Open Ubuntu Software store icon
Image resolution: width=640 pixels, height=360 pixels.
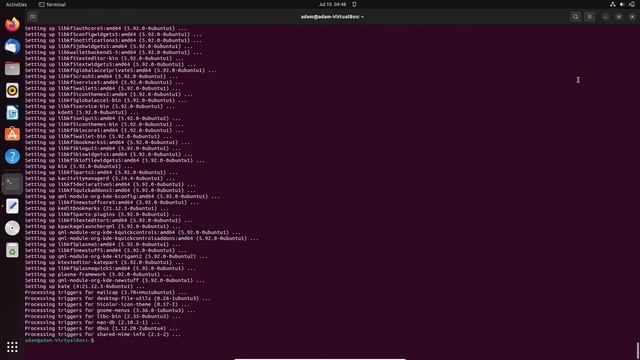coord(12,134)
